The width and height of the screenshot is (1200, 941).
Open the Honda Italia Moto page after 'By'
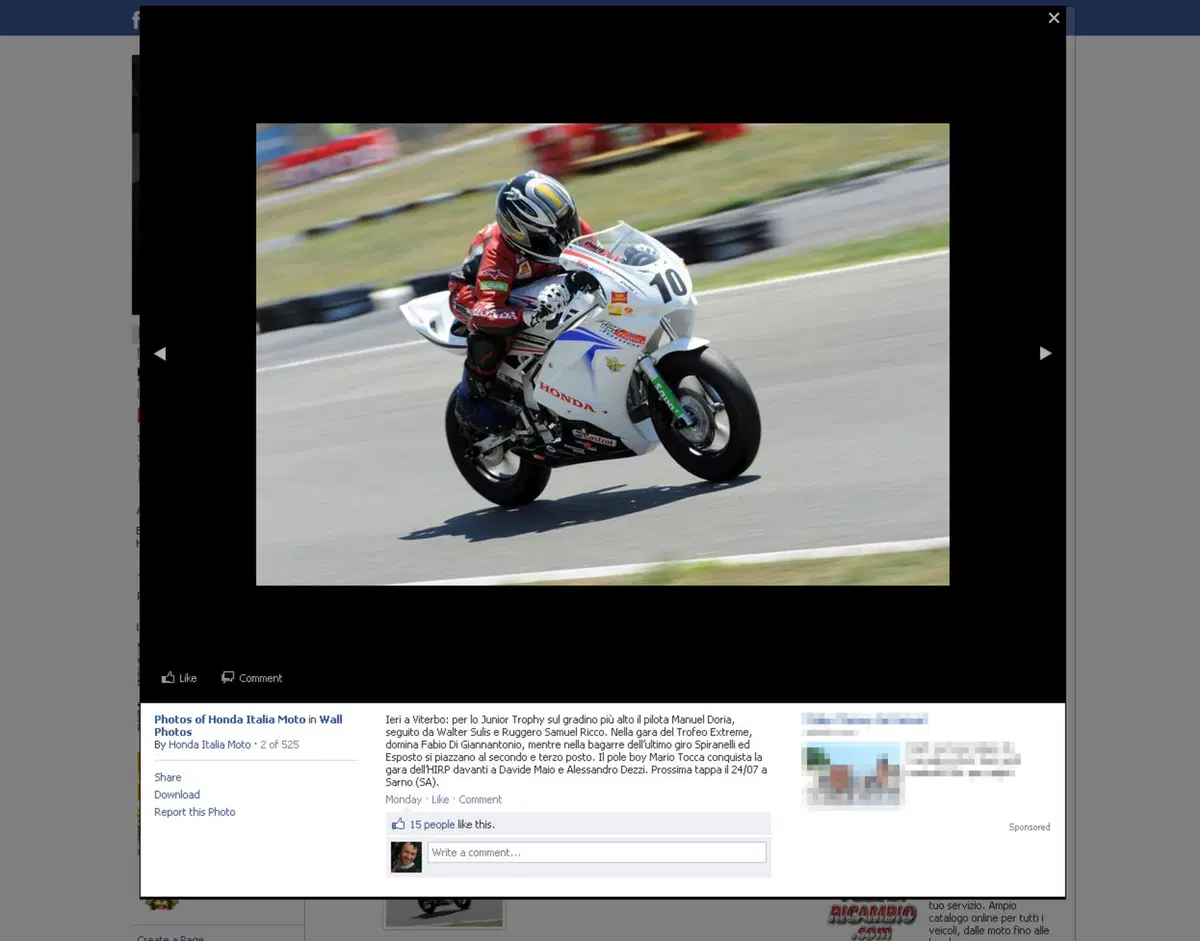210,744
